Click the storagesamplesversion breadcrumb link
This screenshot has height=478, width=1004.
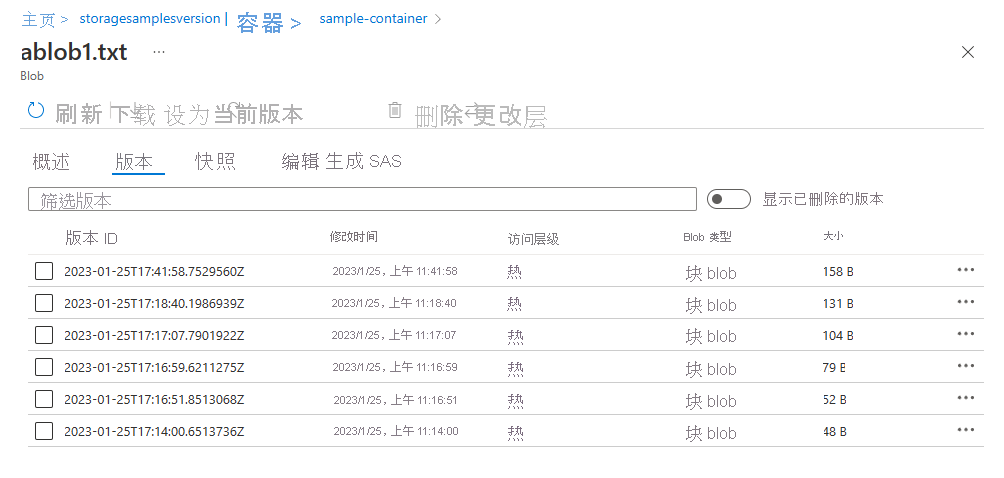149,19
